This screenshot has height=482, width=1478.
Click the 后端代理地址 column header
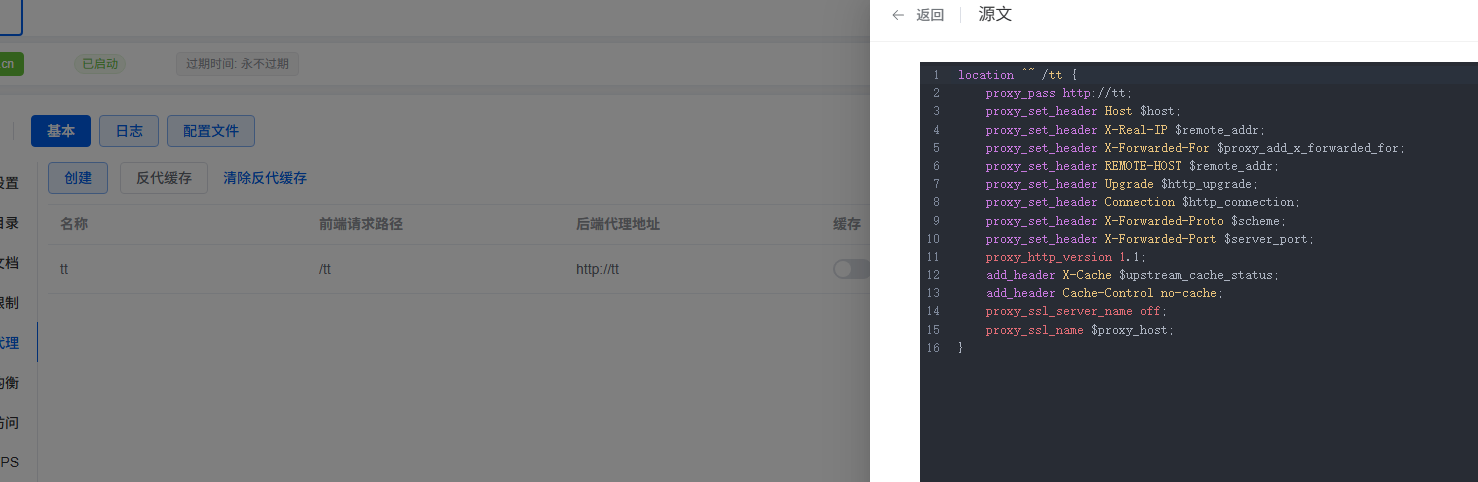(x=618, y=224)
